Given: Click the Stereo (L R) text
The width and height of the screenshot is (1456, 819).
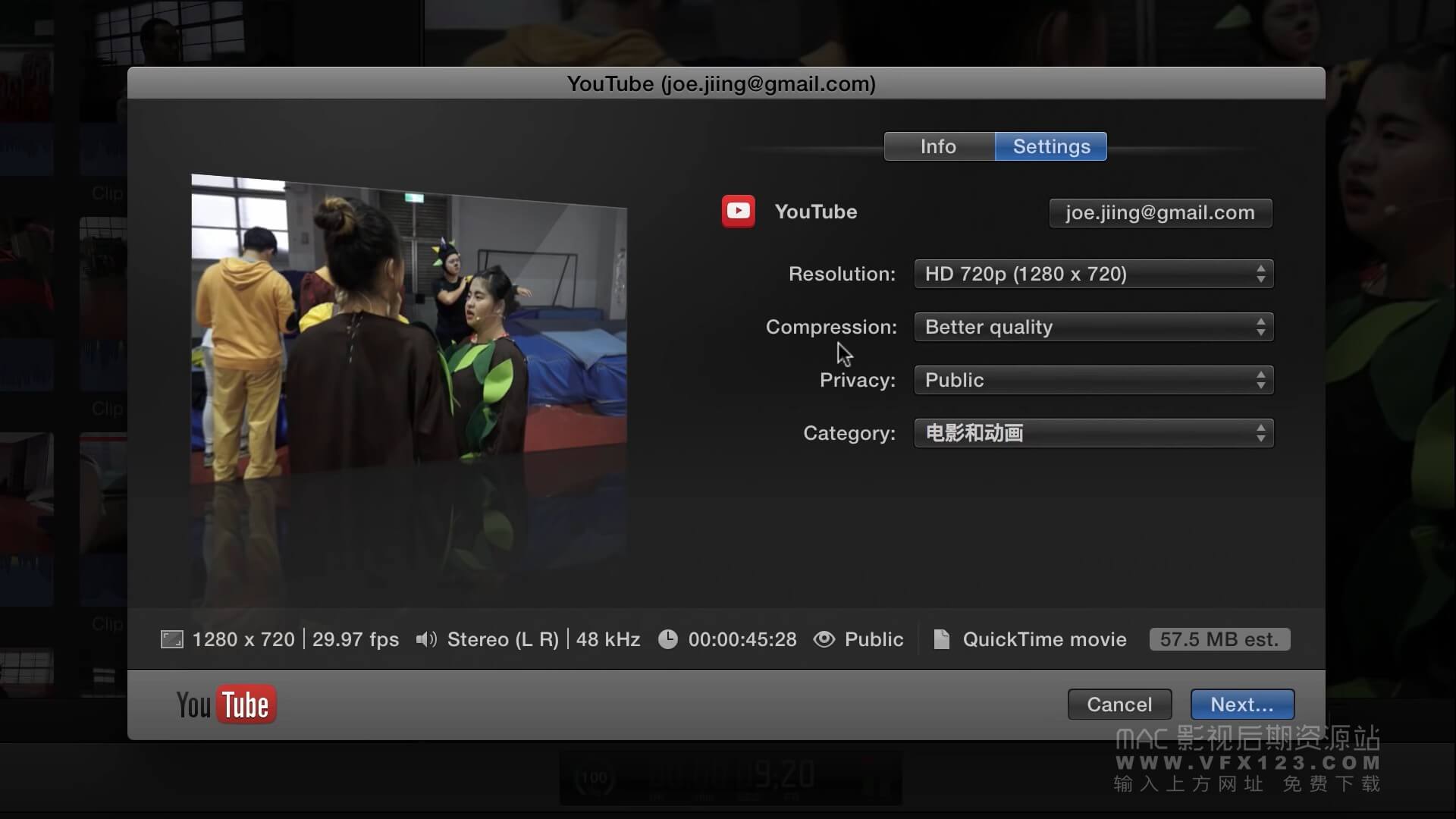Looking at the screenshot, I should coord(503,639).
